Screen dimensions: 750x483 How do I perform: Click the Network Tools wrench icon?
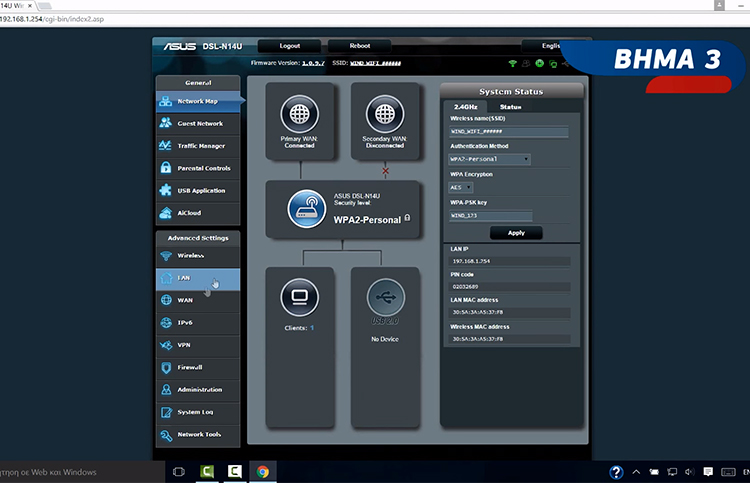(166, 435)
